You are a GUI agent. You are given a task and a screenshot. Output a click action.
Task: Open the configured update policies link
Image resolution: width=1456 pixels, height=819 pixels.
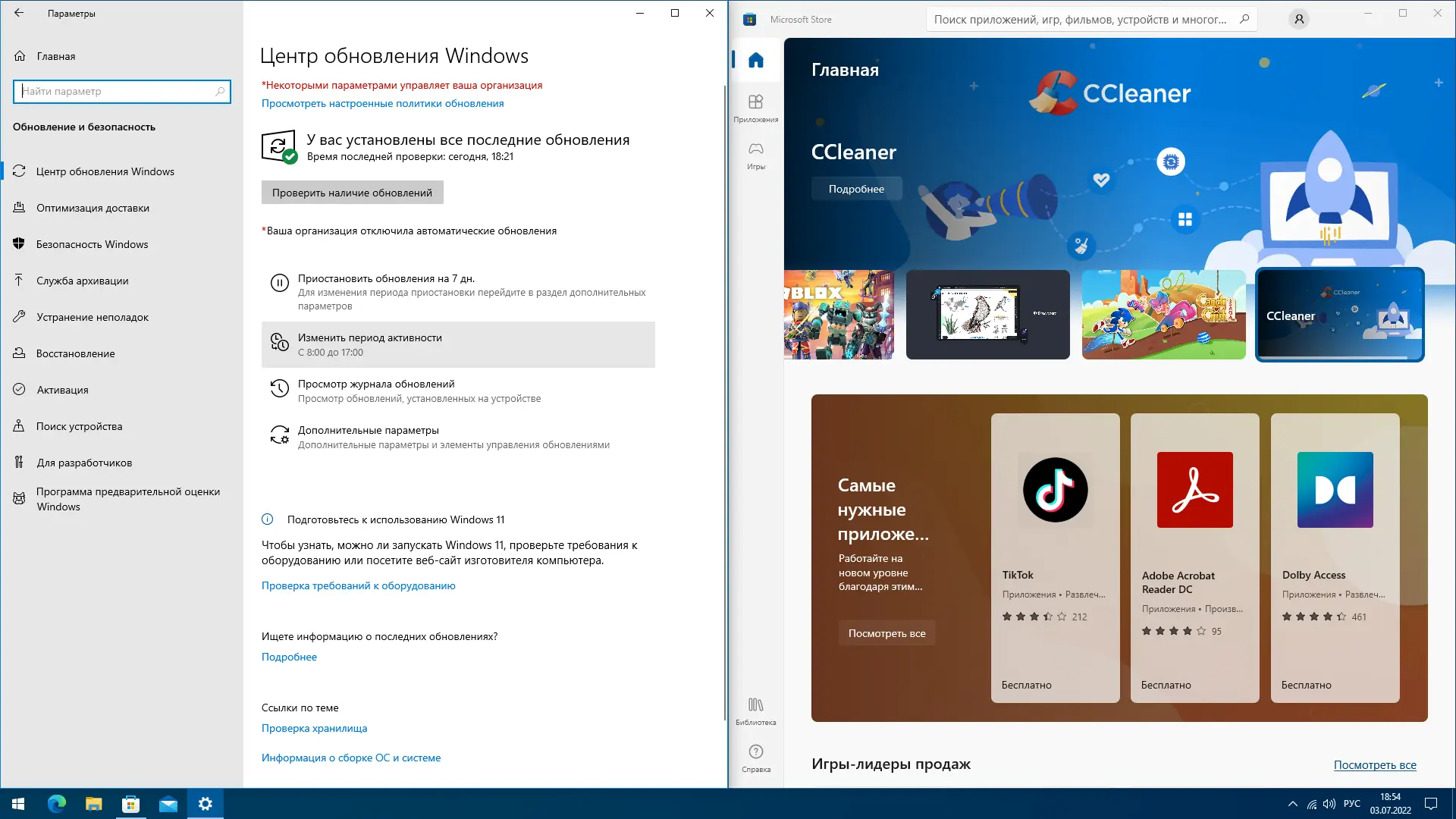(382, 103)
